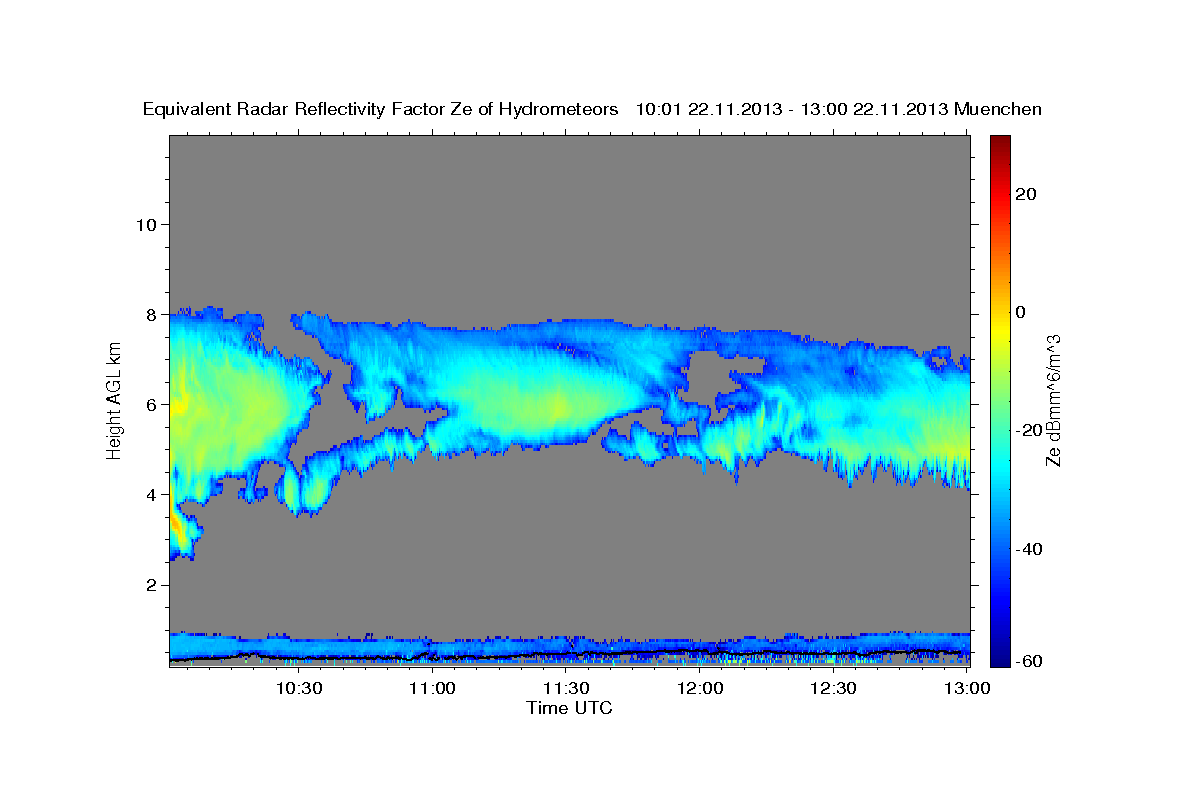
Task: Click the 'Height AGL km' axis label
Action: click(x=115, y=400)
